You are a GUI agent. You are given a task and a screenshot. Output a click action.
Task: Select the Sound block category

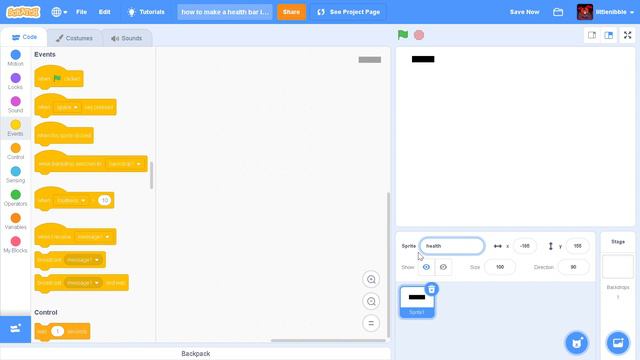point(16,104)
